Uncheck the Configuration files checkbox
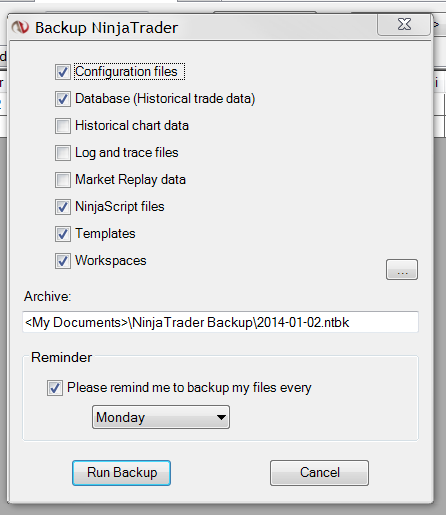 (63, 72)
